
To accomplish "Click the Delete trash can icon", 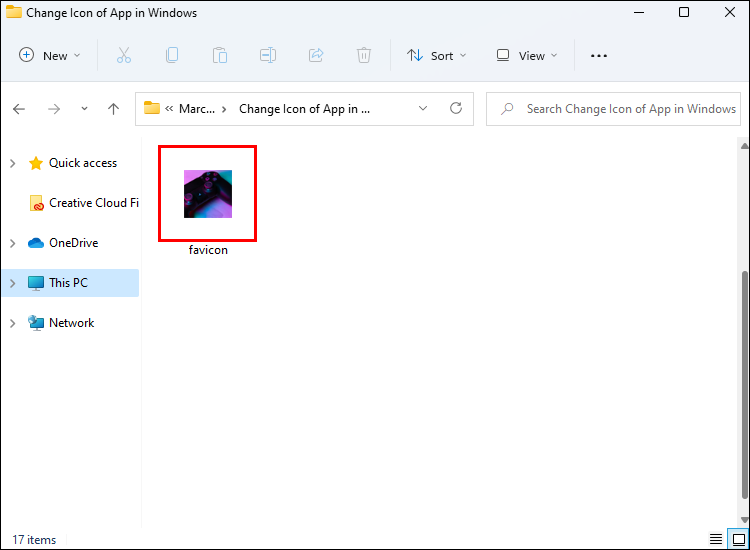I will [364, 55].
